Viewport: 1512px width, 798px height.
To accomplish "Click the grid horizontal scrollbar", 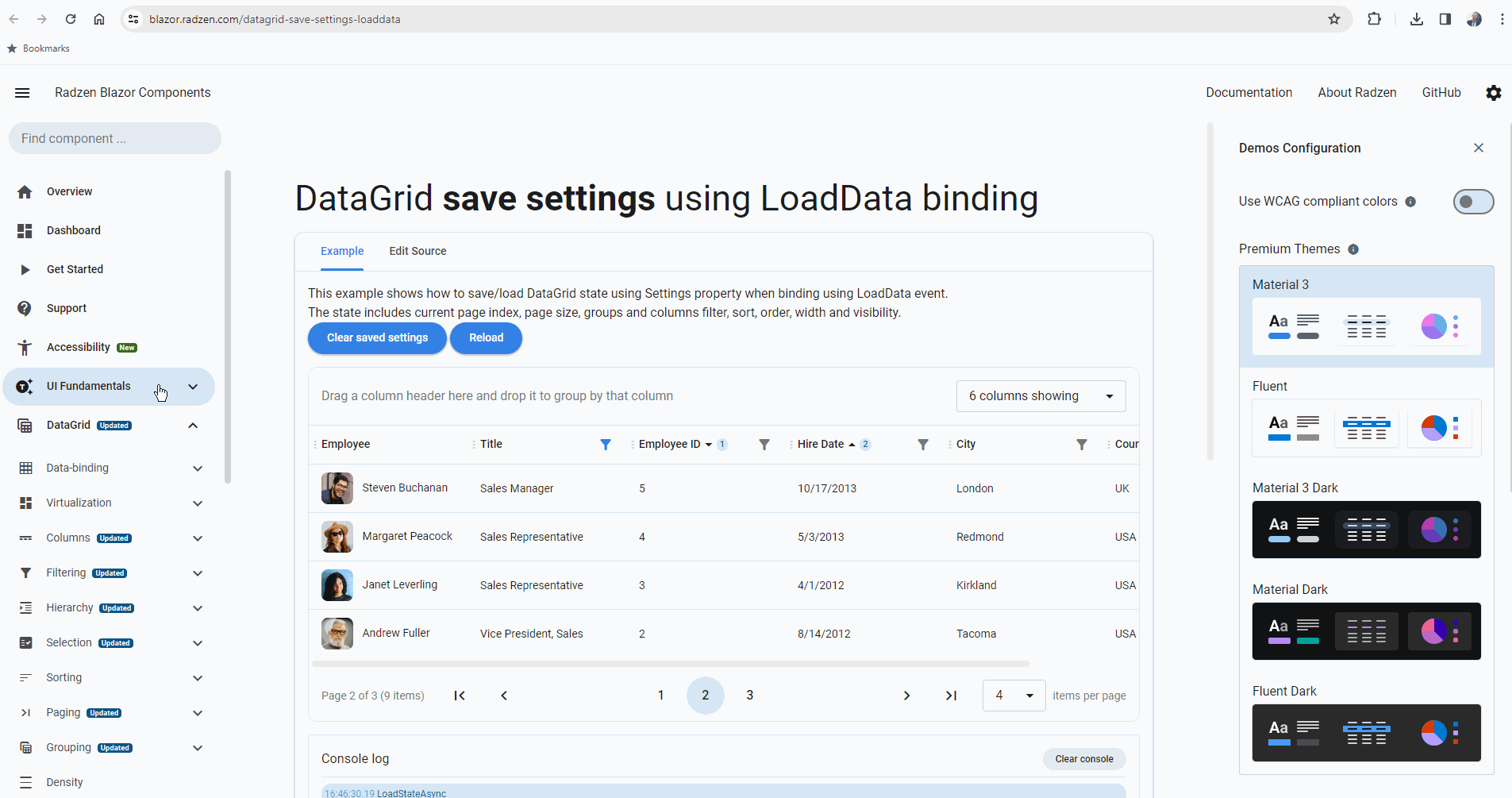I will coord(671,664).
